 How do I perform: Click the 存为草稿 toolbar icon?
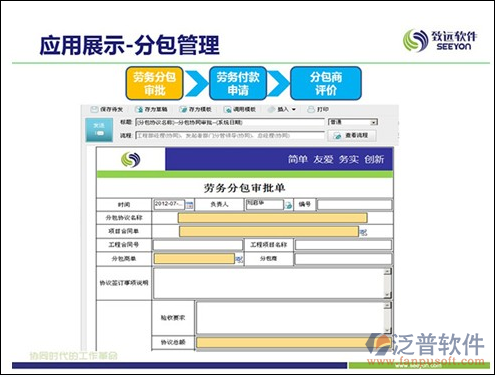point(139,109)
